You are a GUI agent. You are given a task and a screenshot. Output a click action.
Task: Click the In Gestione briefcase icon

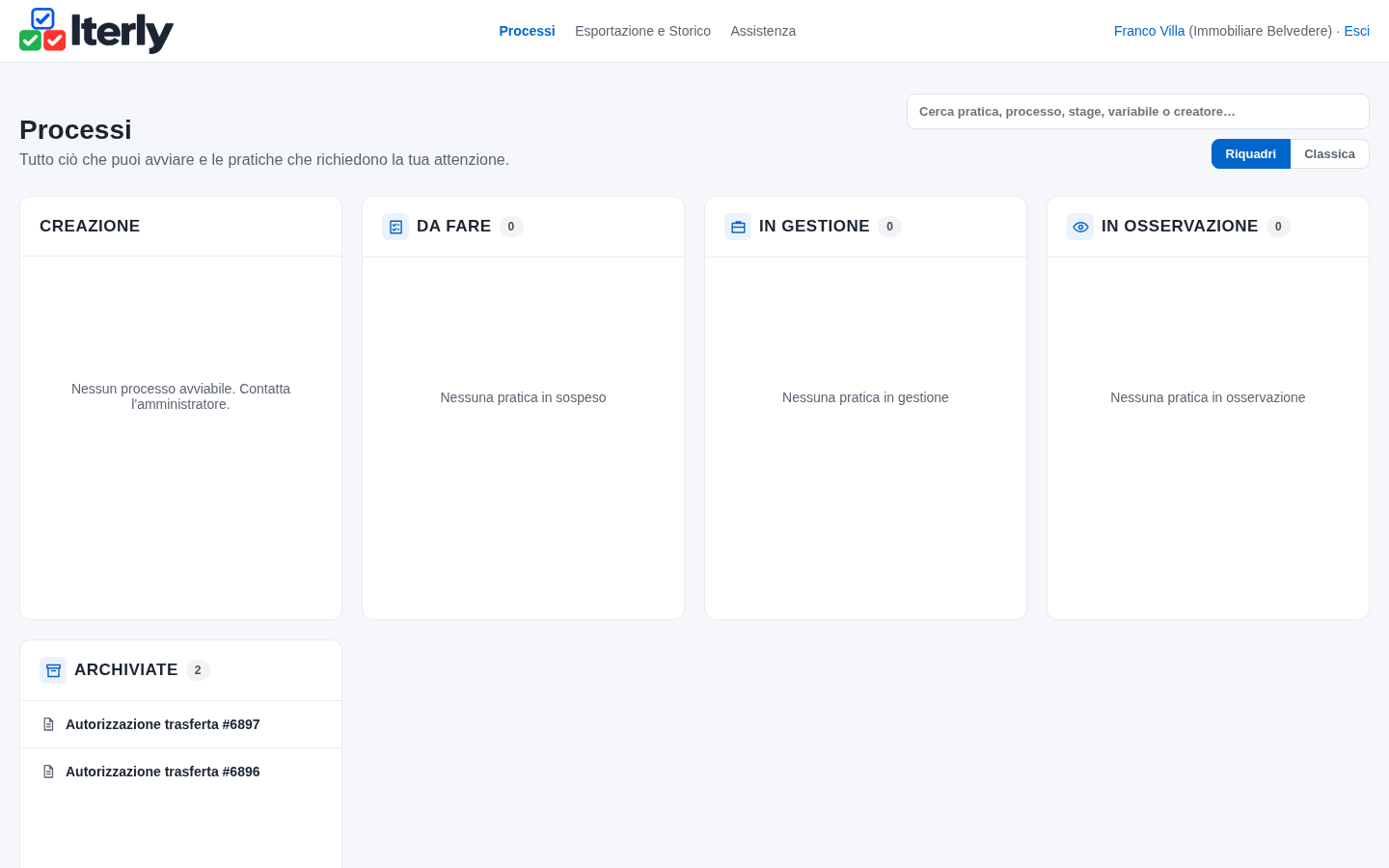738,227
